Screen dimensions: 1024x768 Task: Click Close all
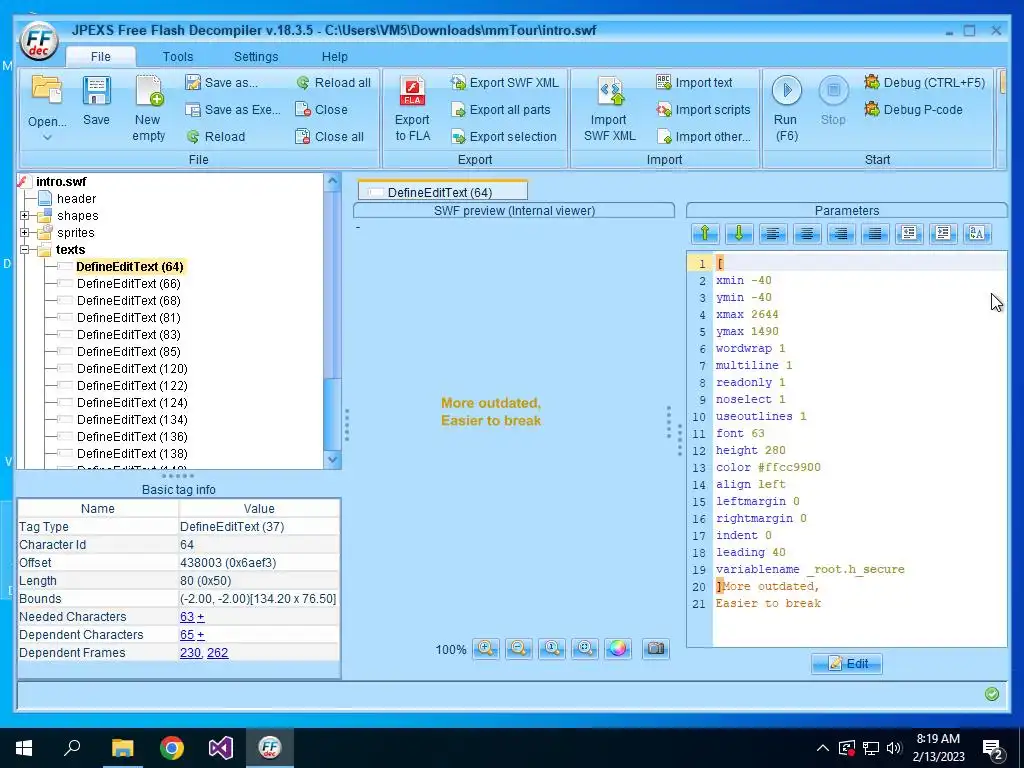[330, 136]
